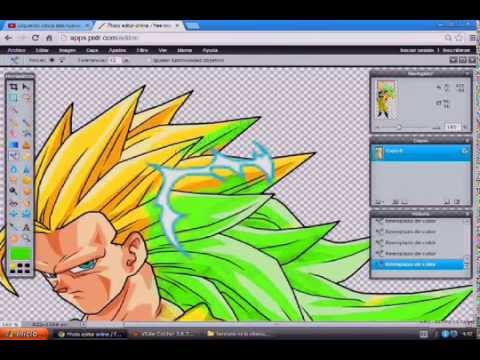Select the Sharpen tool

(x=27, y=169)
